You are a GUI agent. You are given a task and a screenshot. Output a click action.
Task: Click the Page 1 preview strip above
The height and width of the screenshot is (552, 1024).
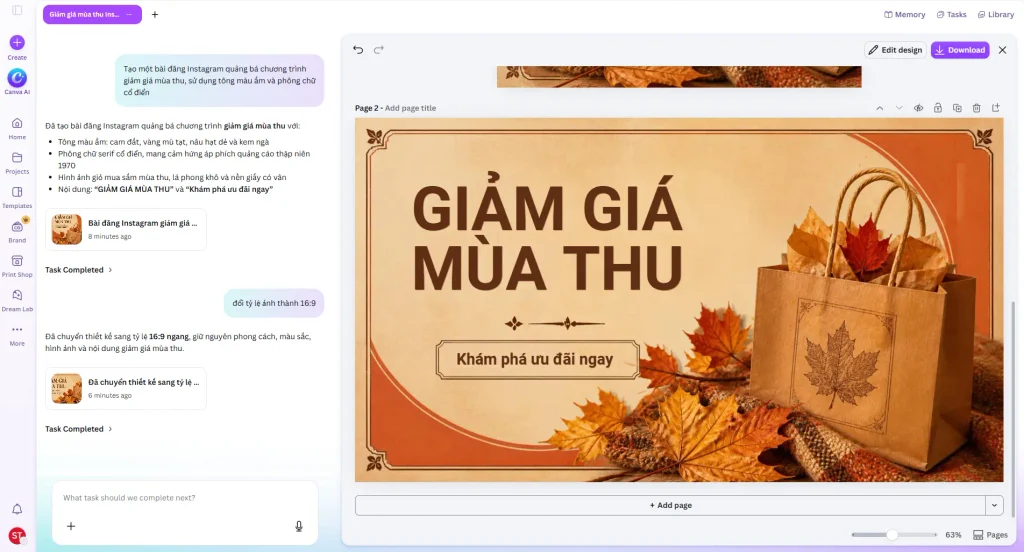tap(679, 76)
